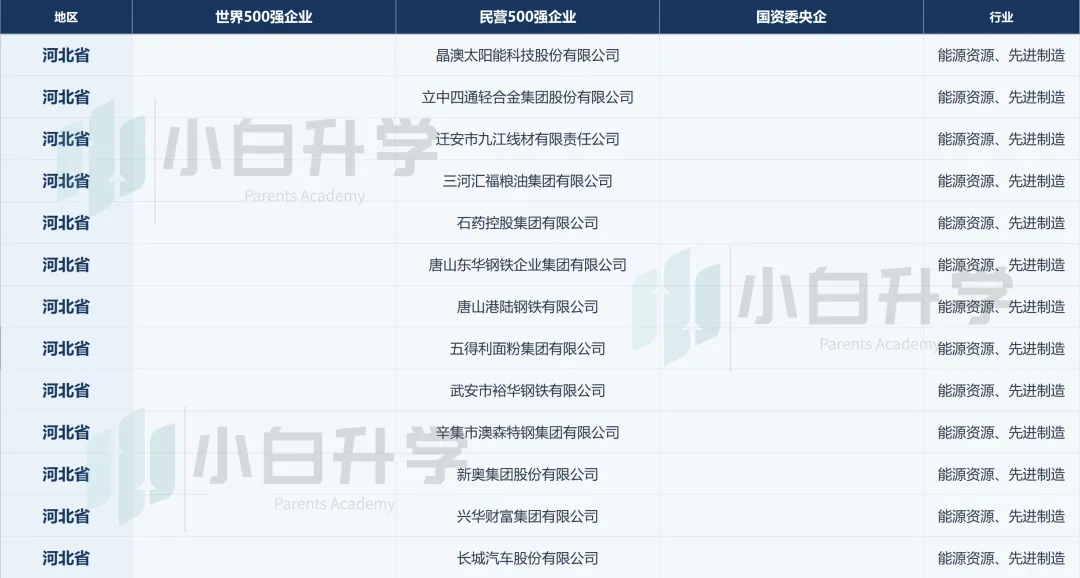
Task: Click 河北省 in the 辛集市澳森特钢 row
Action: (x=66, y=433)
